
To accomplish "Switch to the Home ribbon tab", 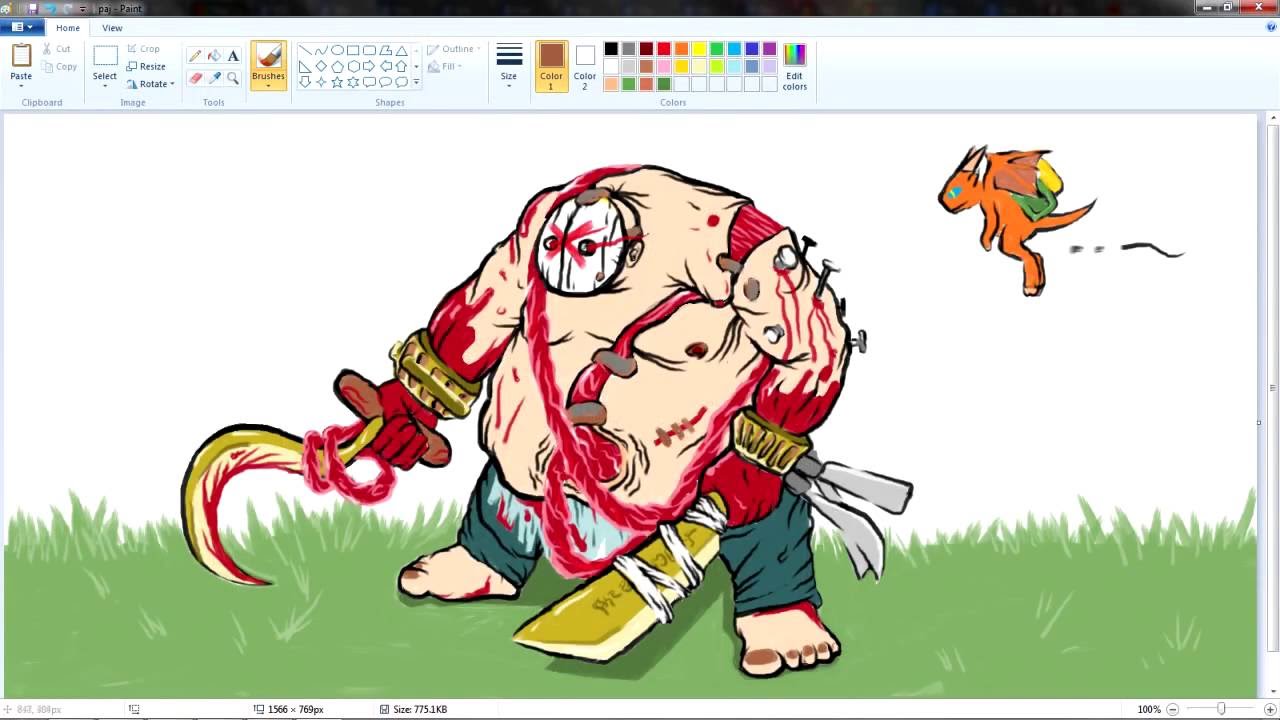I will (x=68, y=28).
